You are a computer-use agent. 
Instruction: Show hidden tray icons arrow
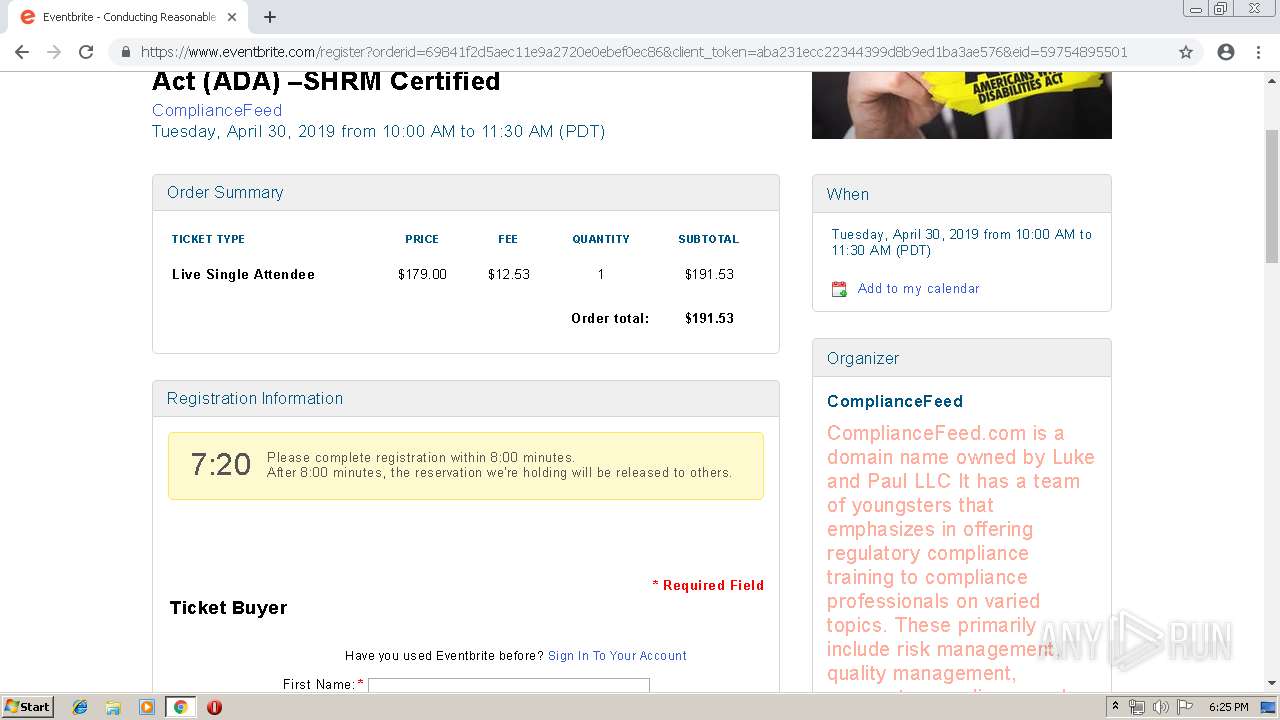coord(1116,707)
